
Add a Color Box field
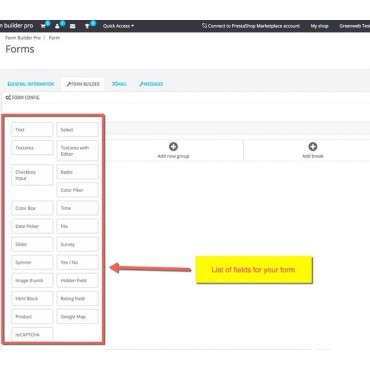pos(32,208)
